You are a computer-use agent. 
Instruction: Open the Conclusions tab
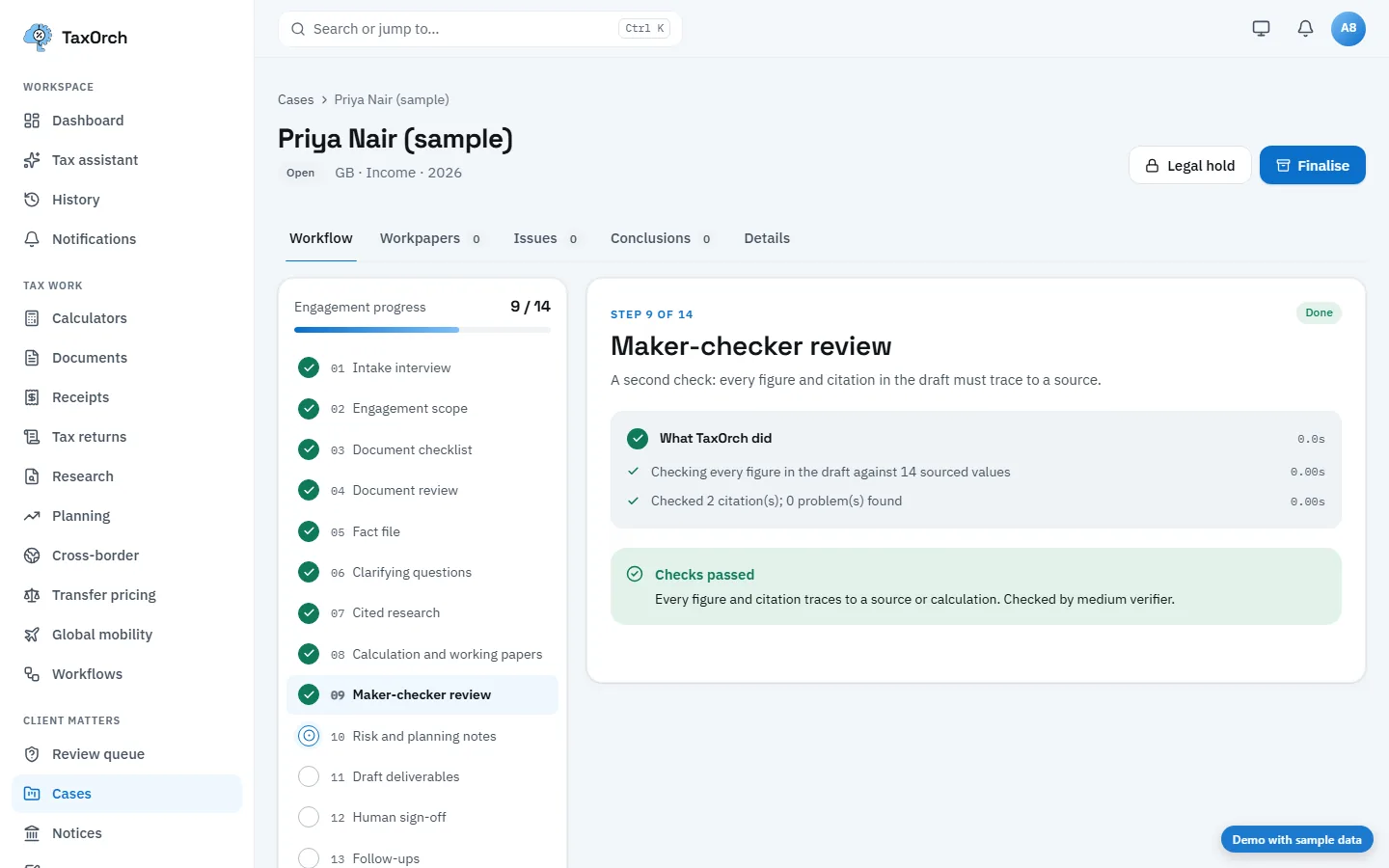click(661, 238)
